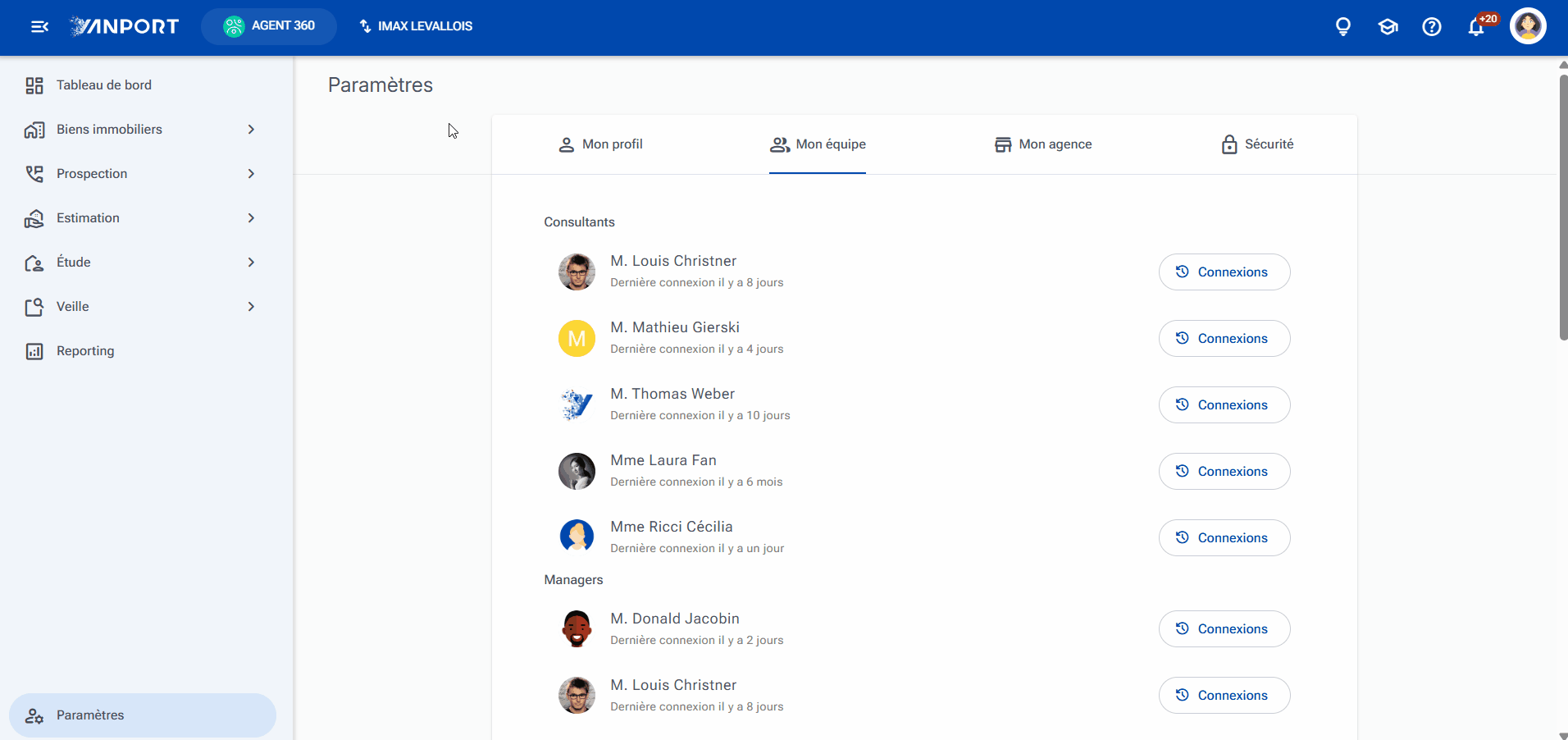Click the Prospection phone icon
Image resolution: width=1568 pixels, height=740 pixels.
(34, 174)
